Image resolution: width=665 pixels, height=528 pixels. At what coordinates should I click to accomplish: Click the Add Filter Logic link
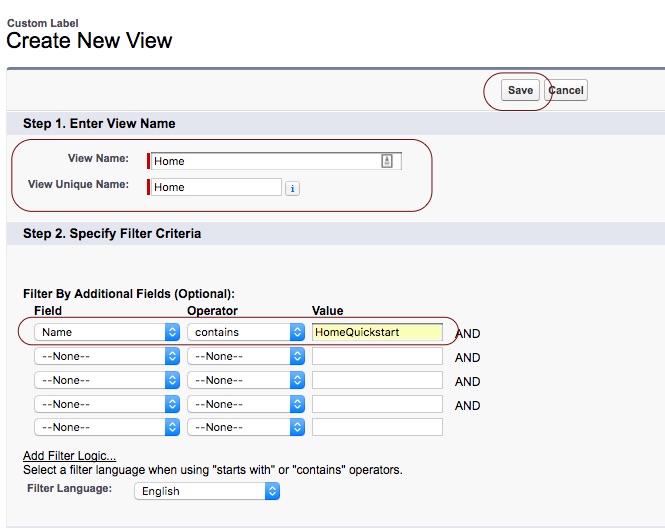point(69,455)
